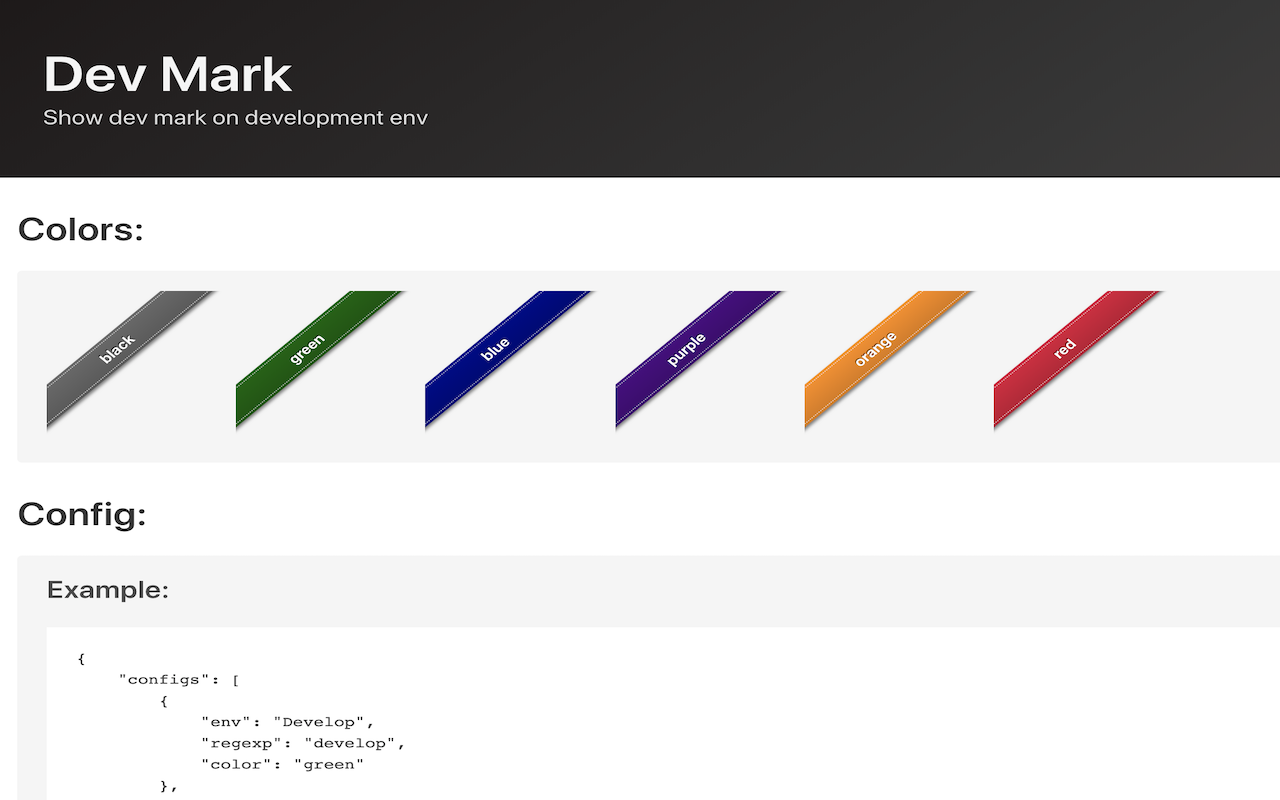Click the Example label above the code
This screenshot has width=1280, height=800.
pyautogui.click(x=107, y=589)
